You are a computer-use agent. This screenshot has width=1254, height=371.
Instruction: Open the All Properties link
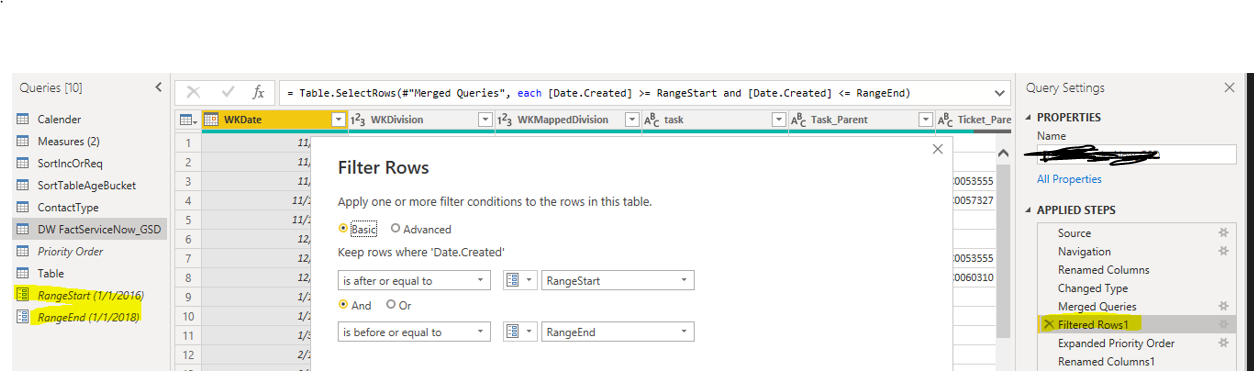(1069, 179)
